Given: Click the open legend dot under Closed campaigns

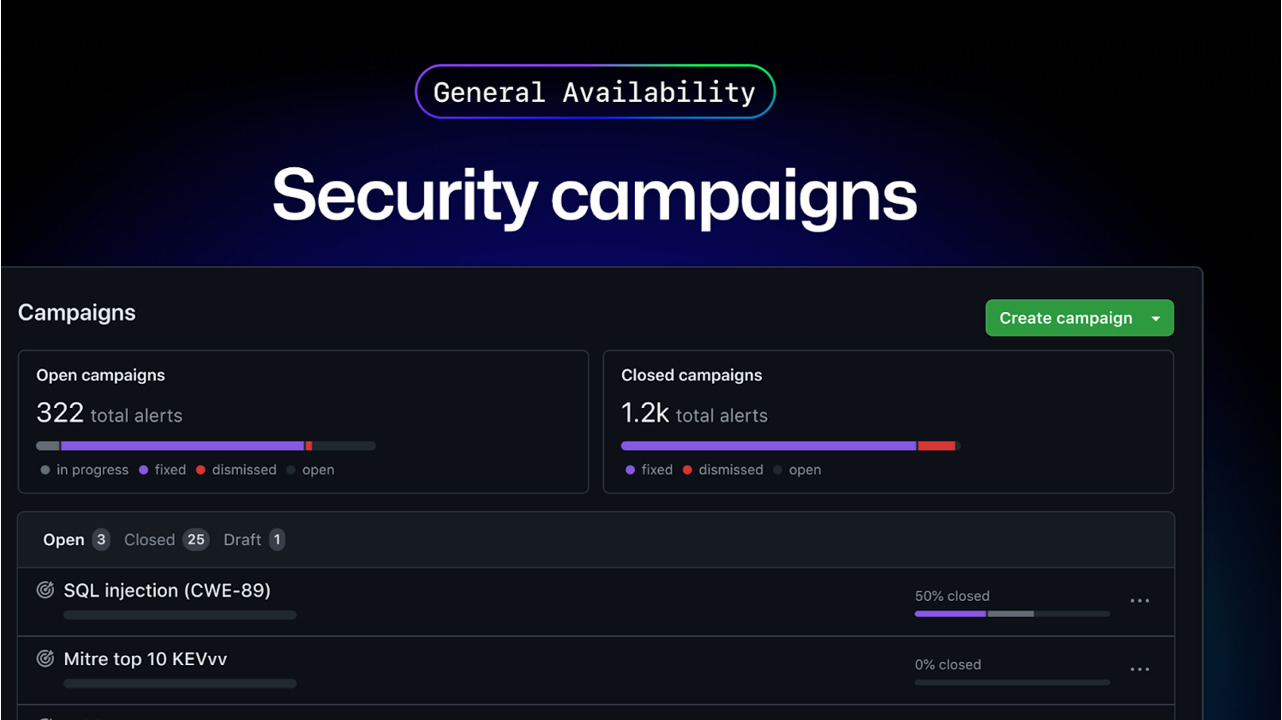Looking at the screenshot, I should tap(778, 470).
